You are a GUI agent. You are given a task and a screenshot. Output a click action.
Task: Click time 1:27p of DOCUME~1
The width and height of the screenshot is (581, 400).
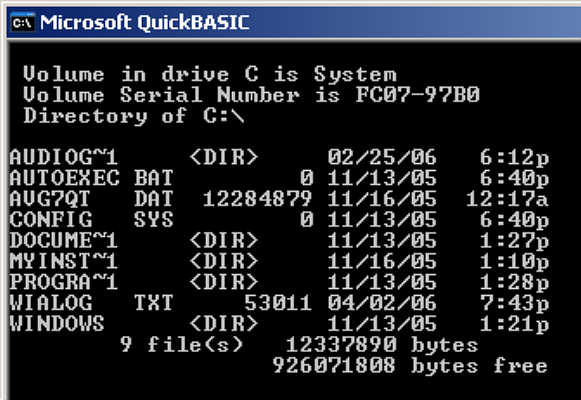(514, 241)
